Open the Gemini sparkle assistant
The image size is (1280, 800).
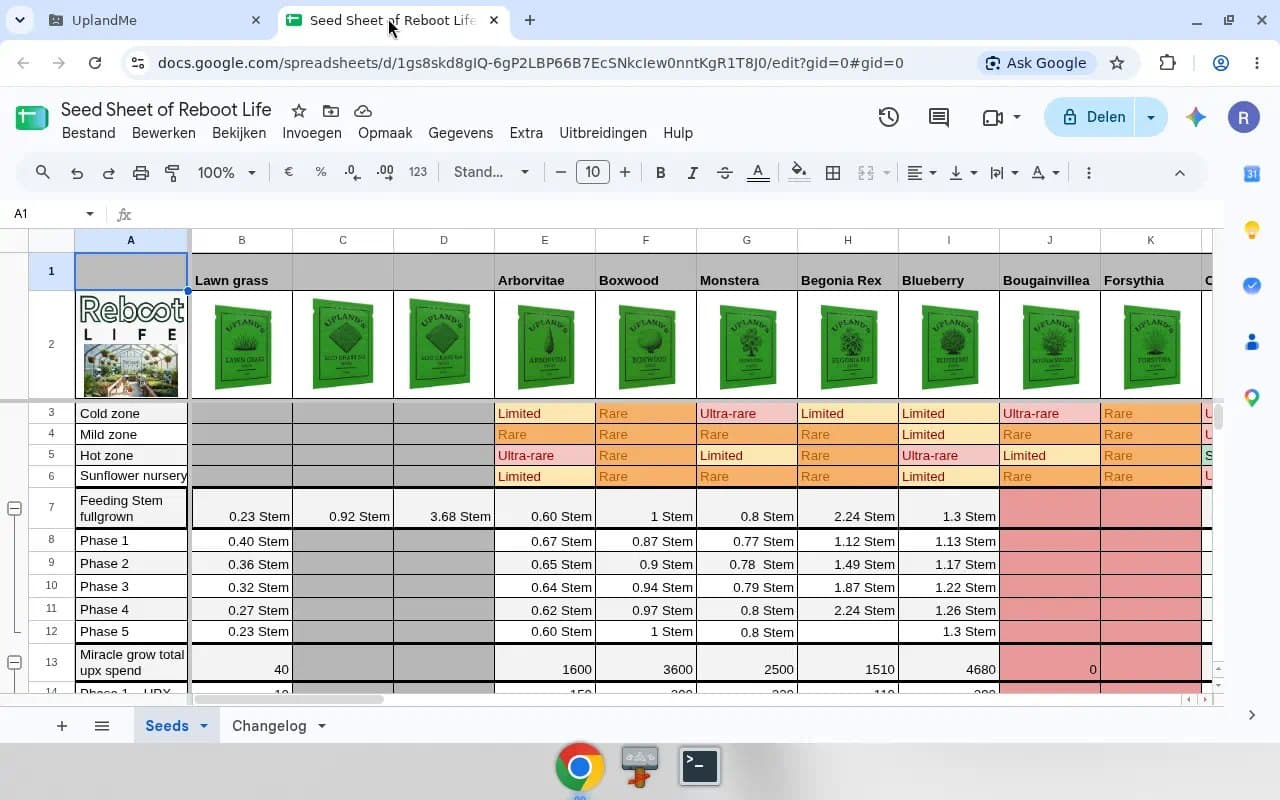click(1196, 117)
